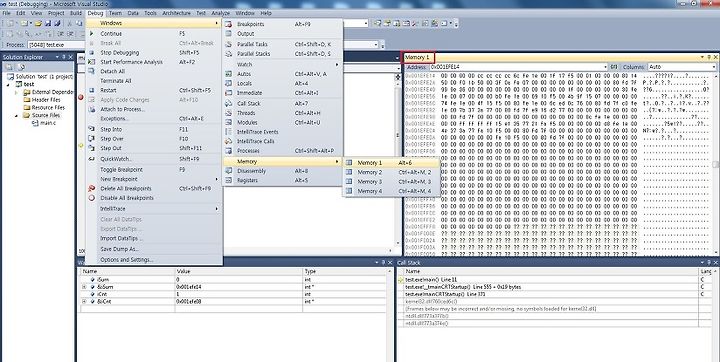
Task: Select Memory 2 from Memory submenu
Action: [392, 172]
